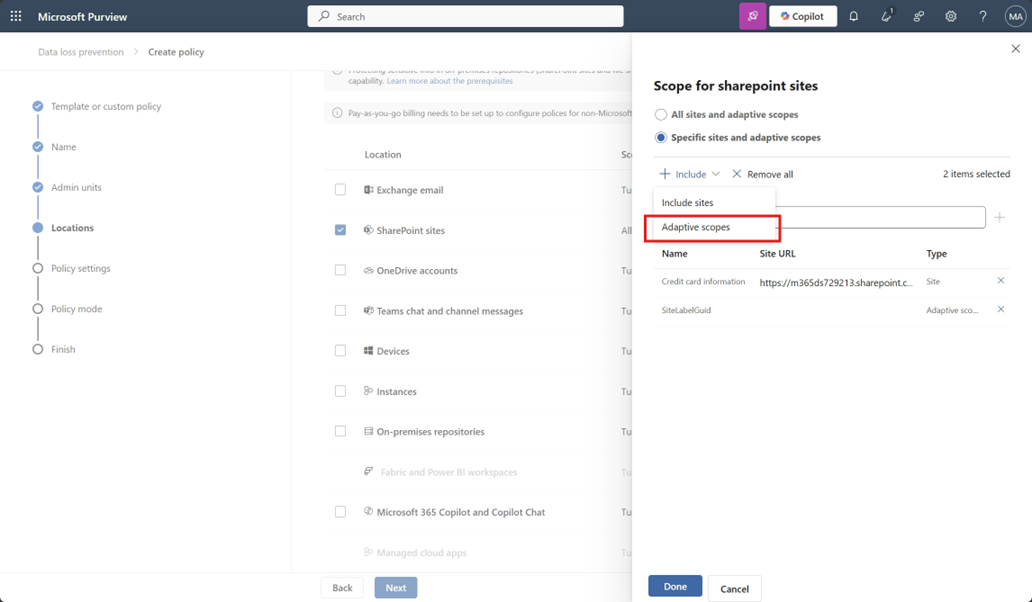
Task: Choose Adaptive scopes from the Include menu
Action: point(696,228)
